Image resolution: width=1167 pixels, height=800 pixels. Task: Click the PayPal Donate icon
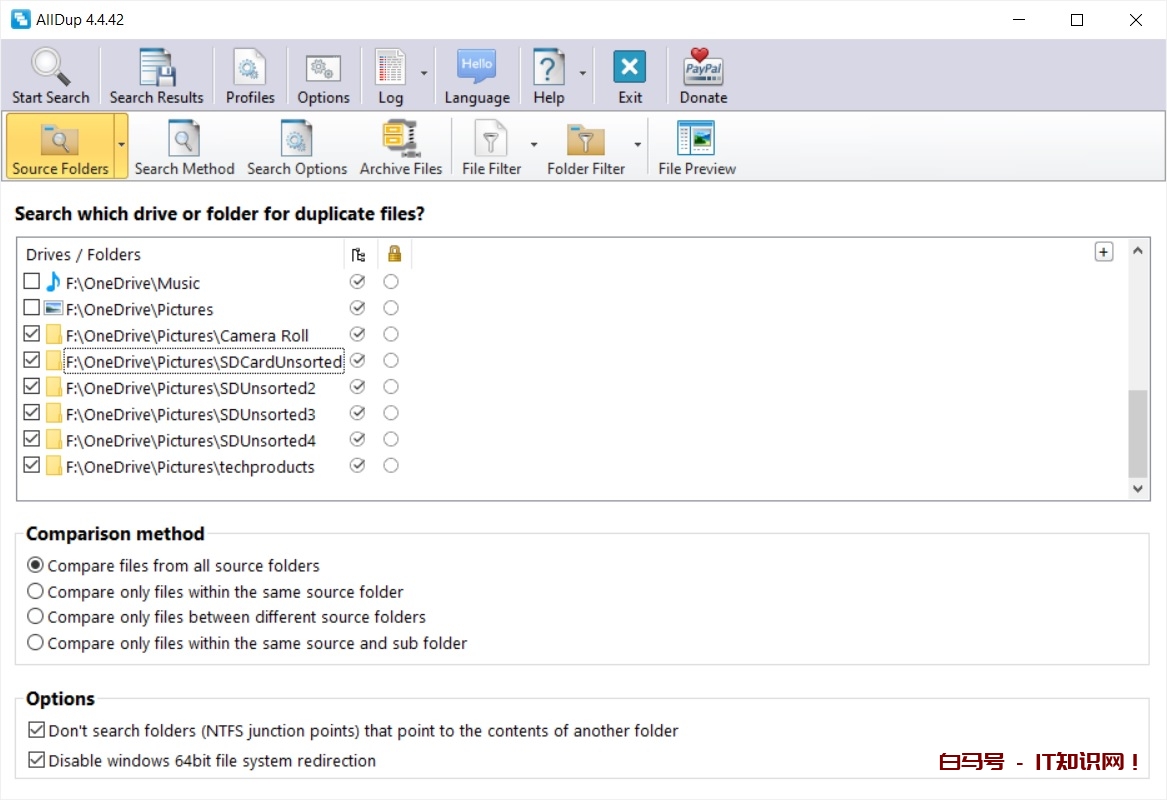[x=703, y=68]
